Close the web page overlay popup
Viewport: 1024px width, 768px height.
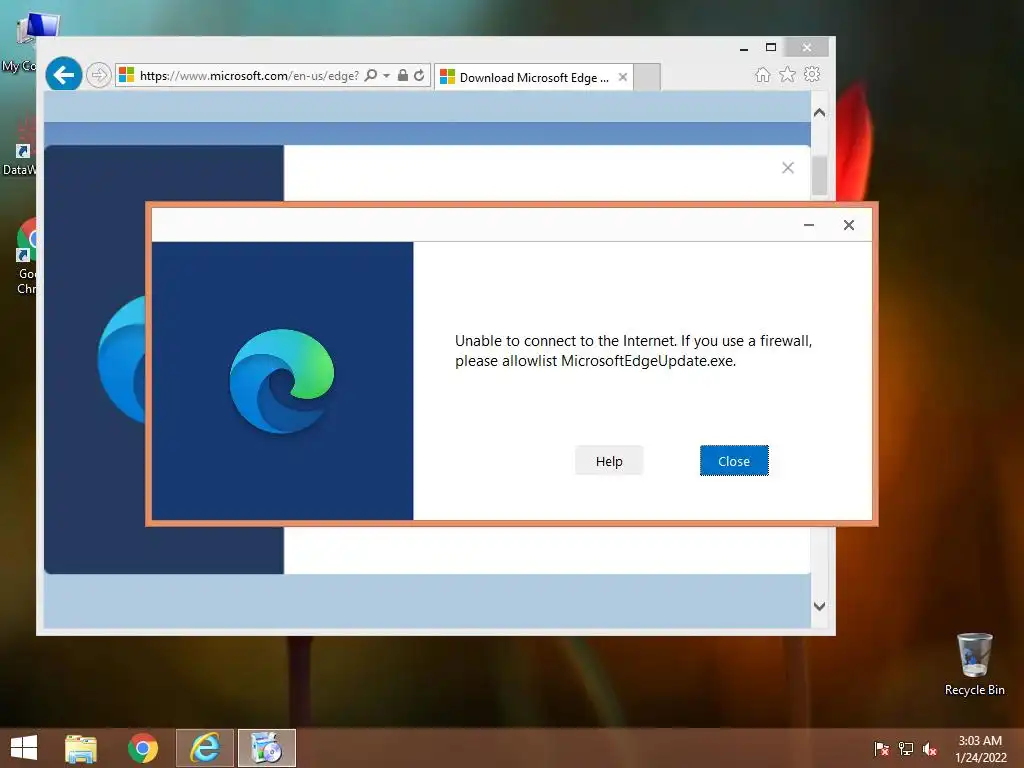788,168
